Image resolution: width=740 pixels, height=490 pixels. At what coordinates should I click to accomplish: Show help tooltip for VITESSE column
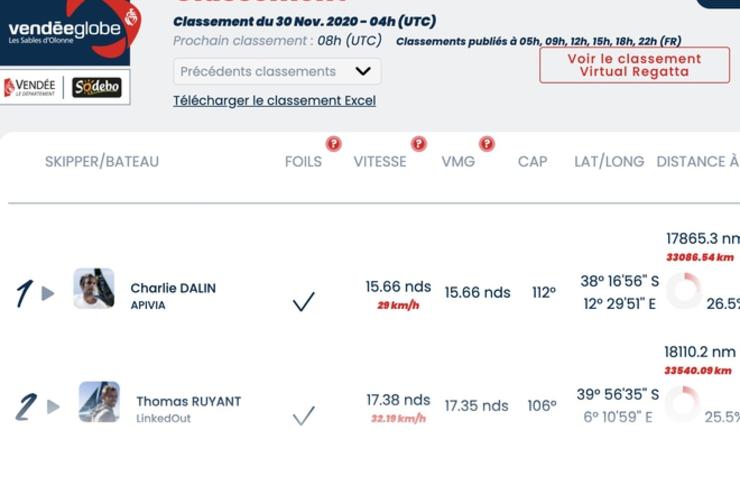point(419,144)
